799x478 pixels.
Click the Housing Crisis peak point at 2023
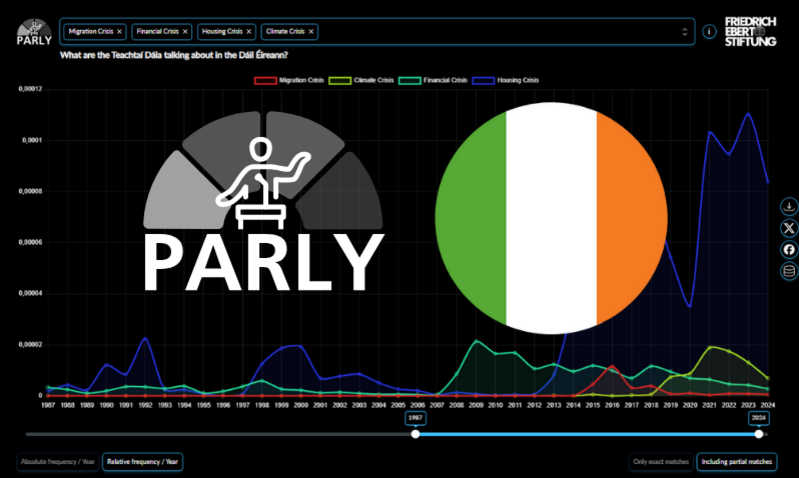(749, 113)
